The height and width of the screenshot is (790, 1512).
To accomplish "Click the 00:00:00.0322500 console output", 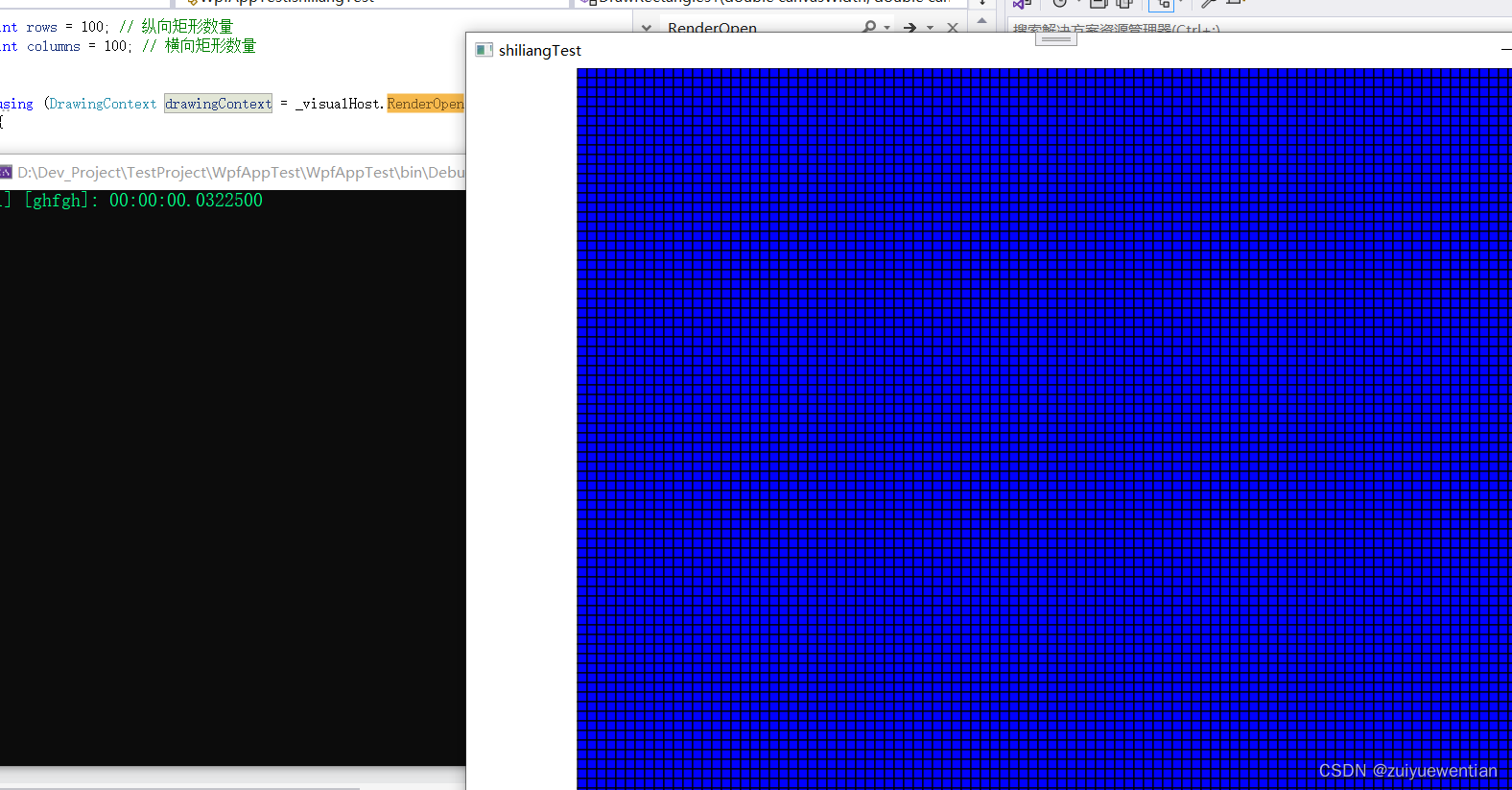I will [186, 201].
